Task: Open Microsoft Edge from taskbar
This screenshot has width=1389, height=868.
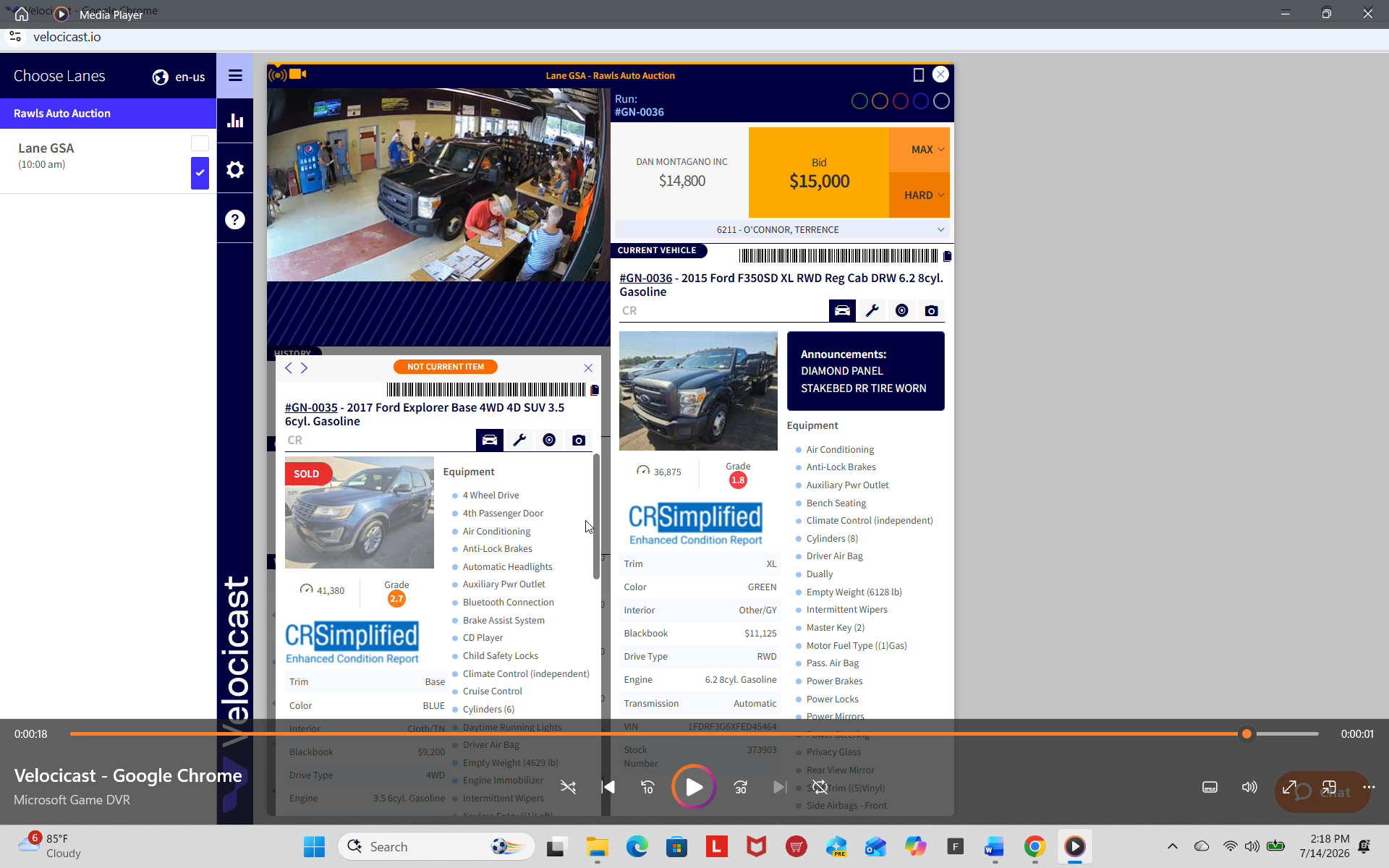Action: click(x=637, y=846)
